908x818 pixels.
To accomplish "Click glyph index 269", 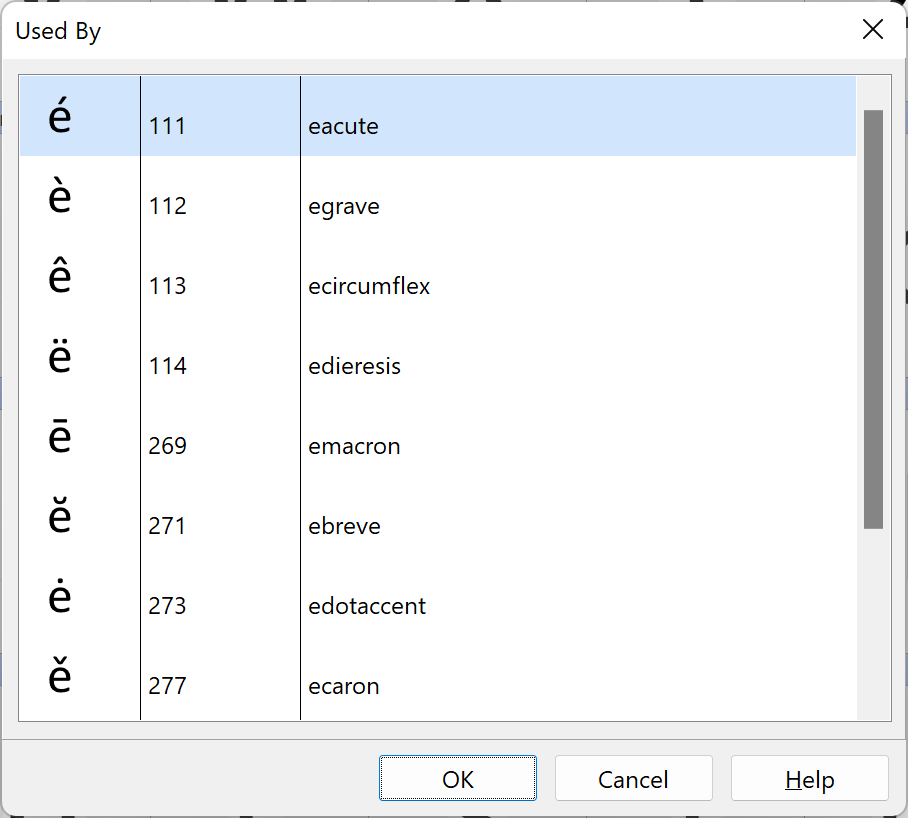I will [167, 447].
